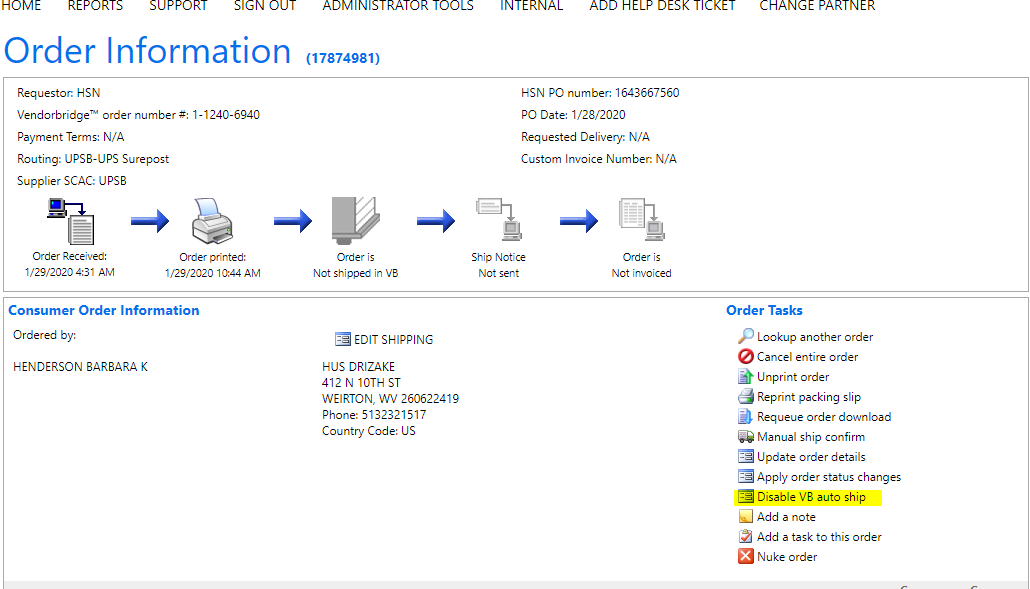This screenshot has width=1030, height=589.
Task: Click the order ID (17874981) in heading
Action: (x=343, y=58)
